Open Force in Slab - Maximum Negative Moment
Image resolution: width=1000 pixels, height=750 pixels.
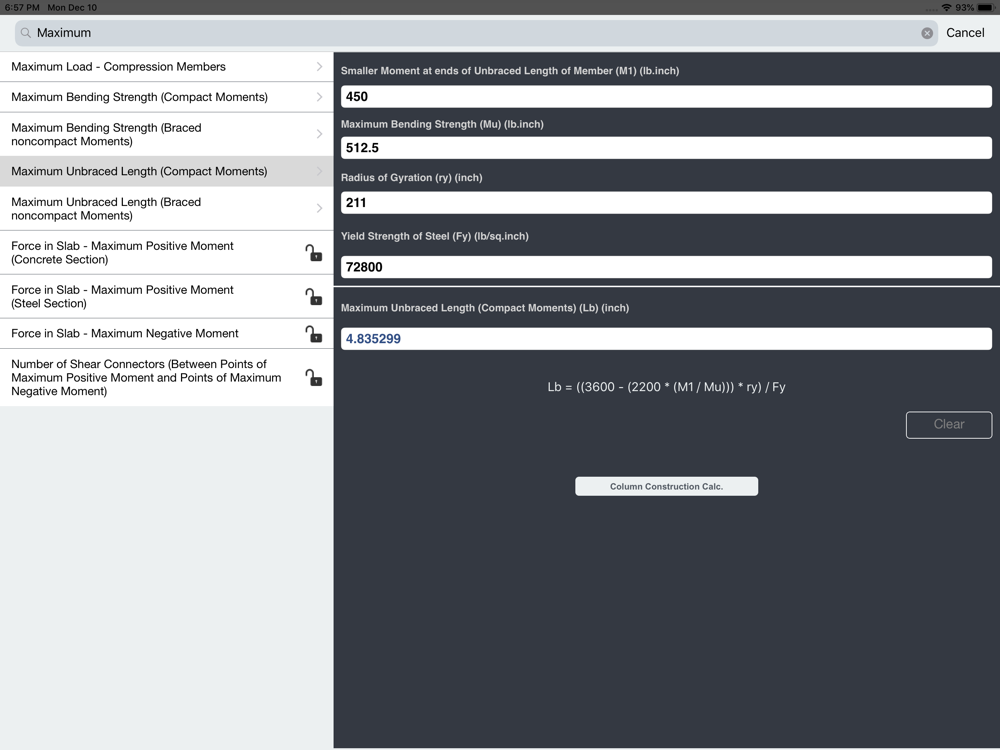(166, 334)
